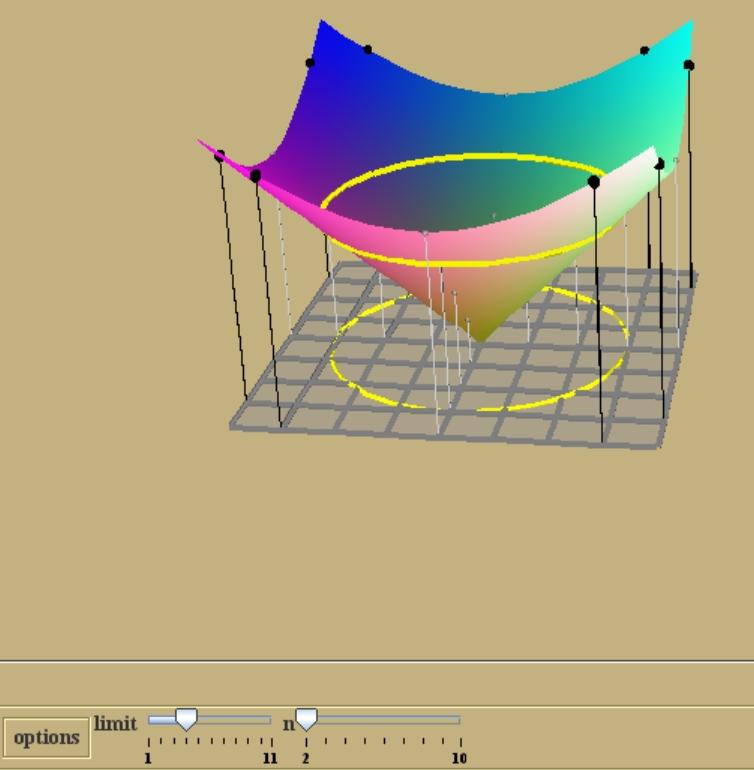The height and width of the screenshot is (770, 754).
Task: Set limit slider to its right end
Action: 270,719
